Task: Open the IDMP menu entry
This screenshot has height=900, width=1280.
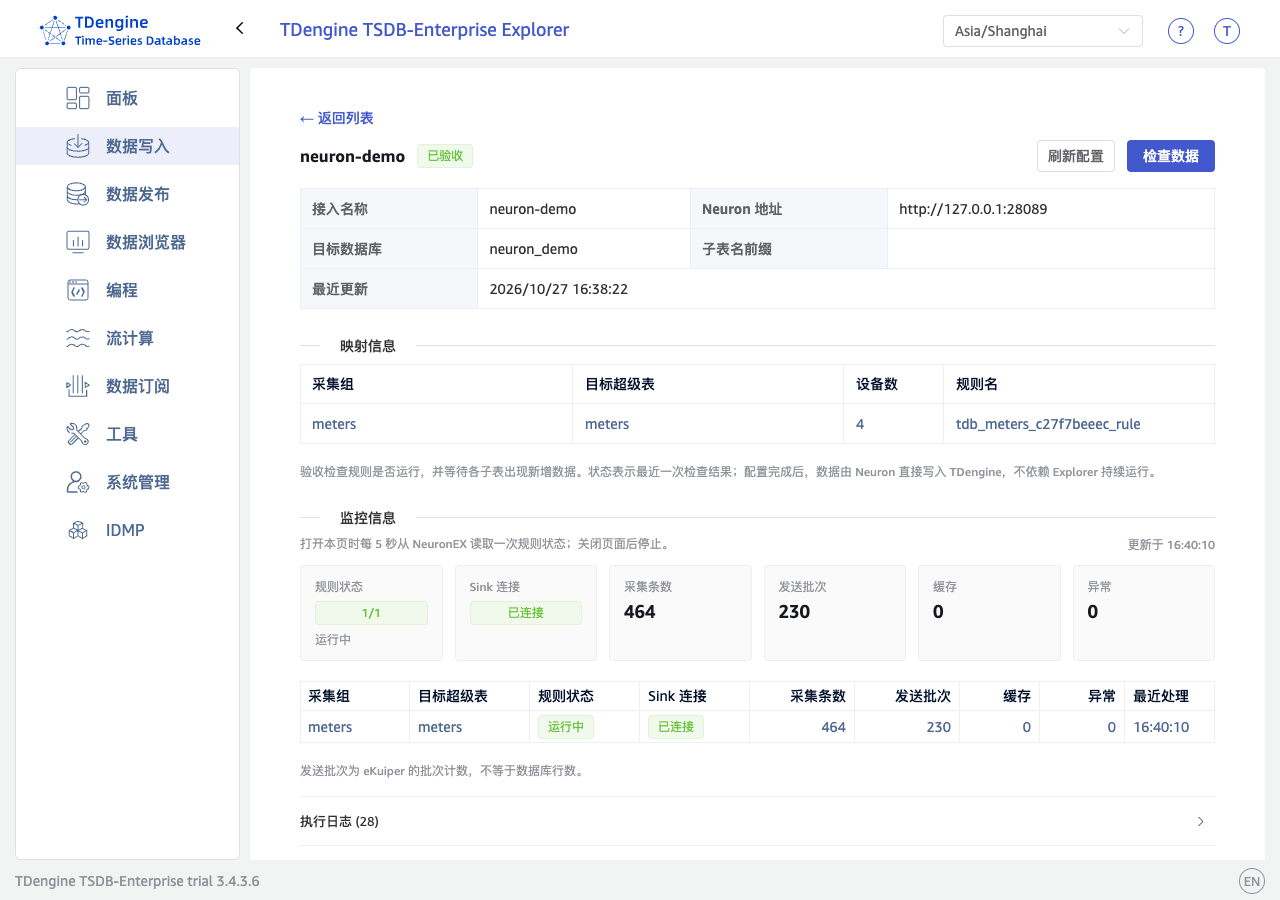Action: coord(126,530)
